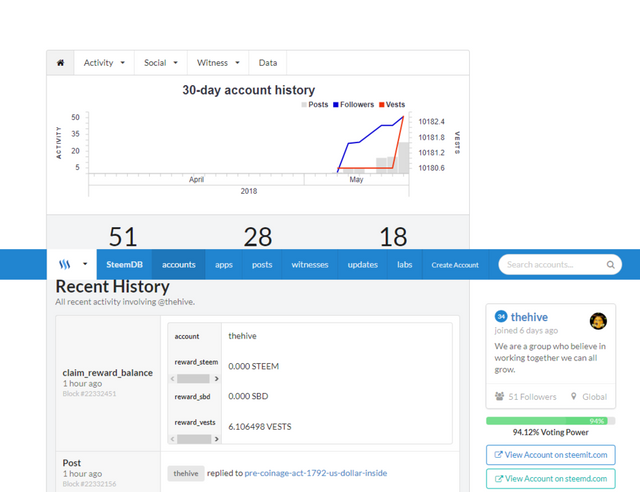This screenshot has width=640, height=492.
Task: Click thehive author tag in Post row
Action: pos(186,473)
